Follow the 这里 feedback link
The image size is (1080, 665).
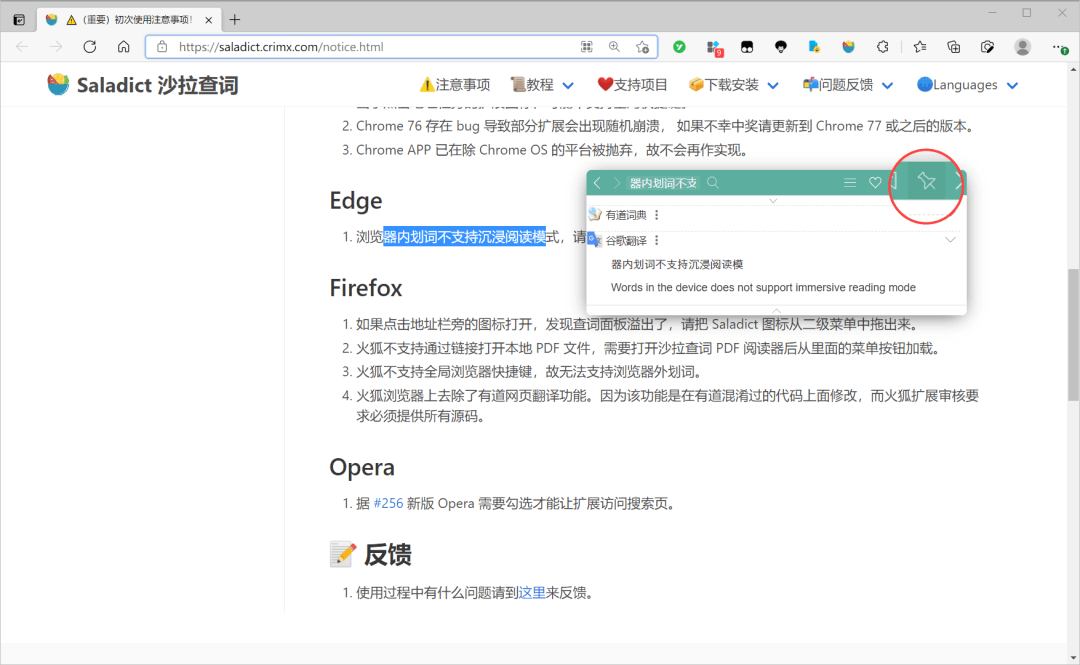(x=532, y=592)
